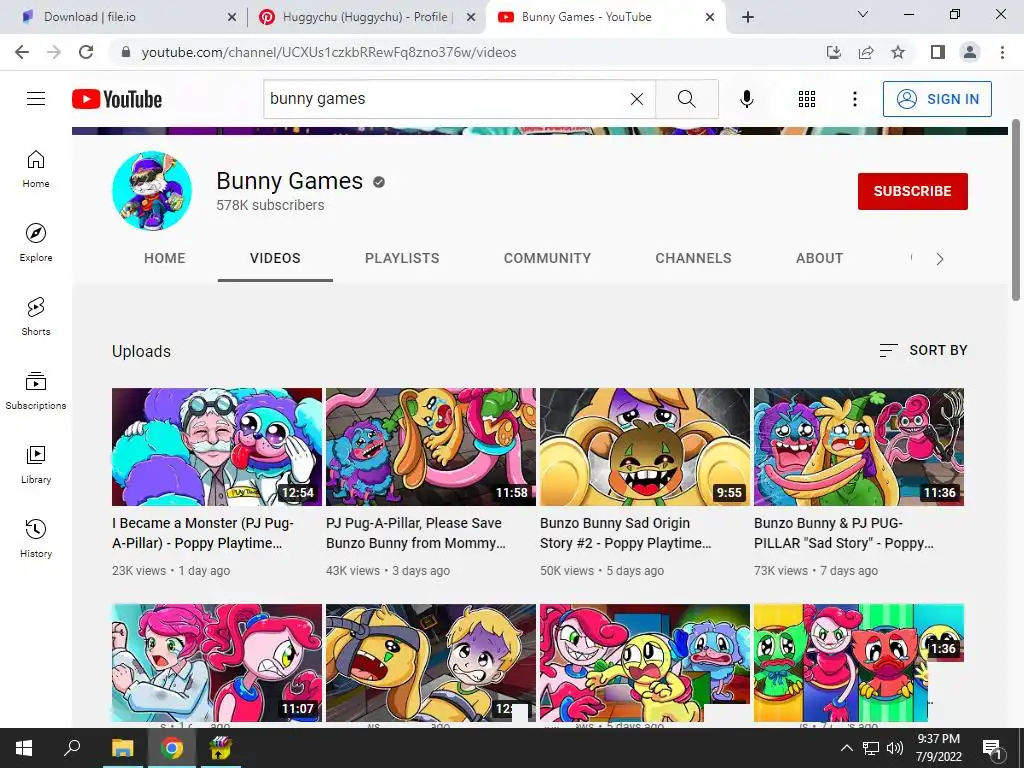Open the Chrome profile avatar

click(x=970, y=52)
